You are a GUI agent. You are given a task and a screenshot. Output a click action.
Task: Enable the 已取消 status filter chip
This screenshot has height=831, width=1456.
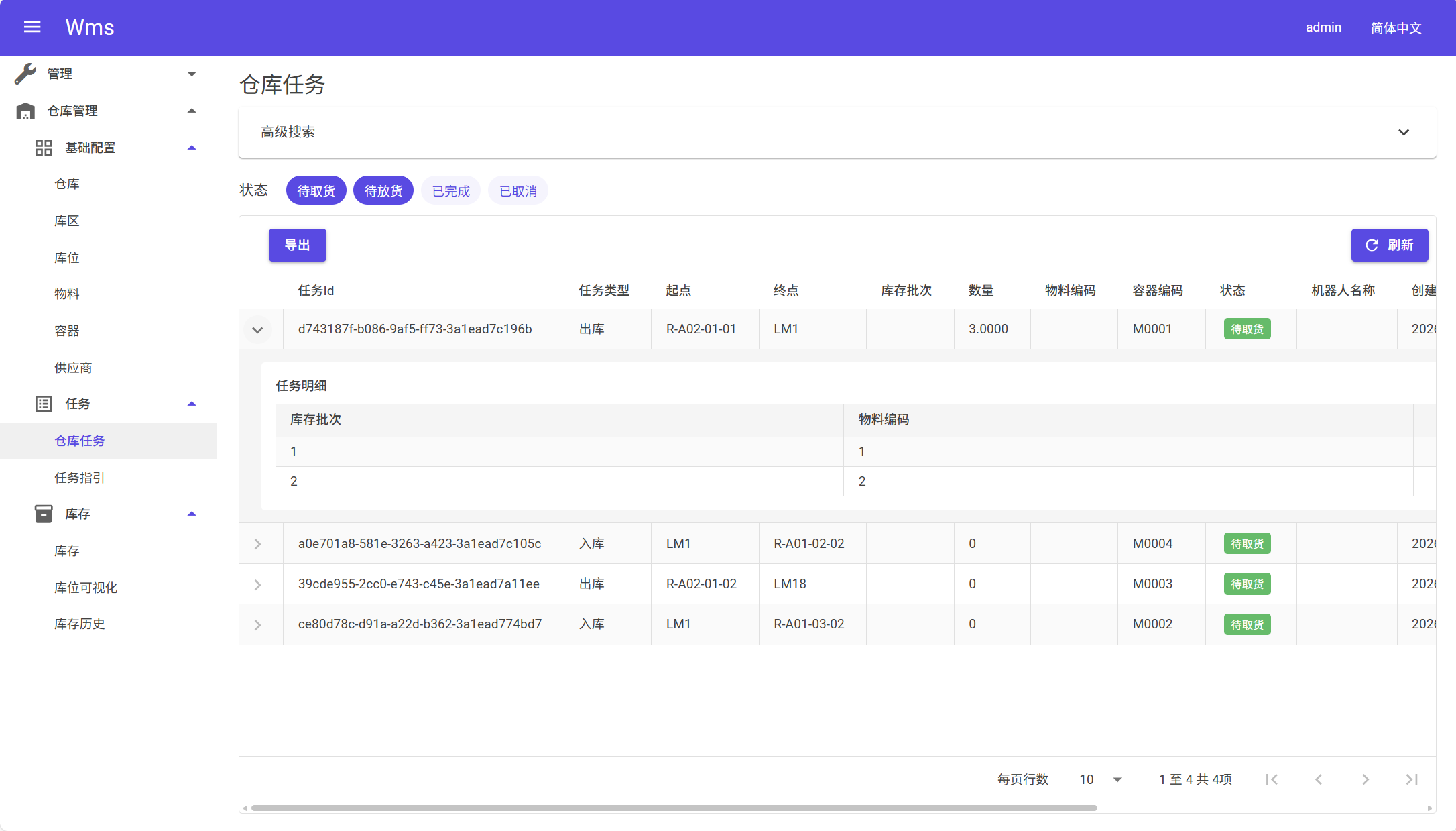coord(518,191)
